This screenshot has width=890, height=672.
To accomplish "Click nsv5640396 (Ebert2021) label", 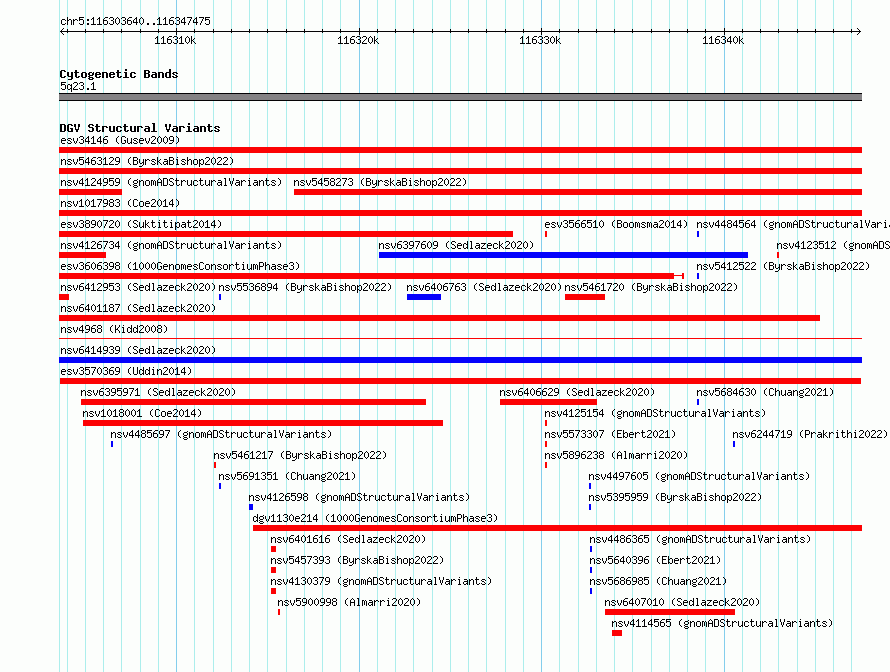I will (655, 560).
